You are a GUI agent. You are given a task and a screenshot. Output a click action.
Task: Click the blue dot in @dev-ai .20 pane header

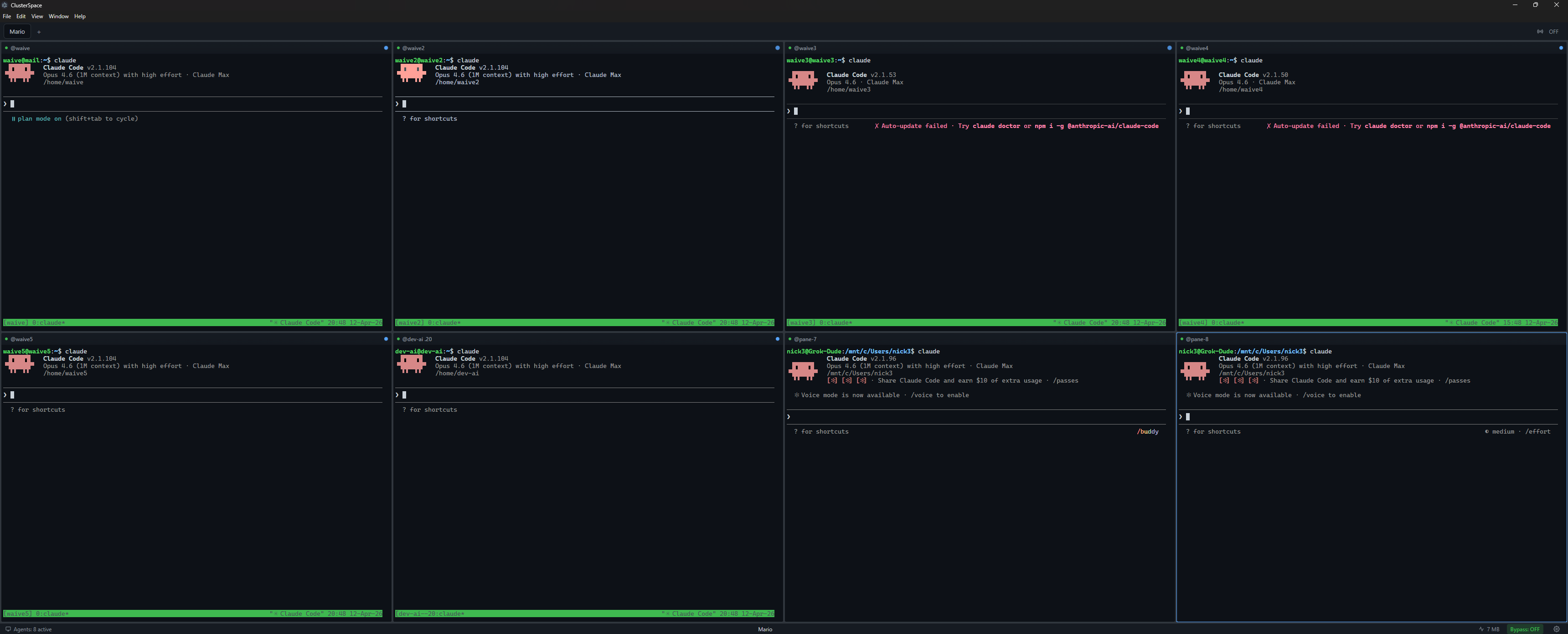pos(777,339)
